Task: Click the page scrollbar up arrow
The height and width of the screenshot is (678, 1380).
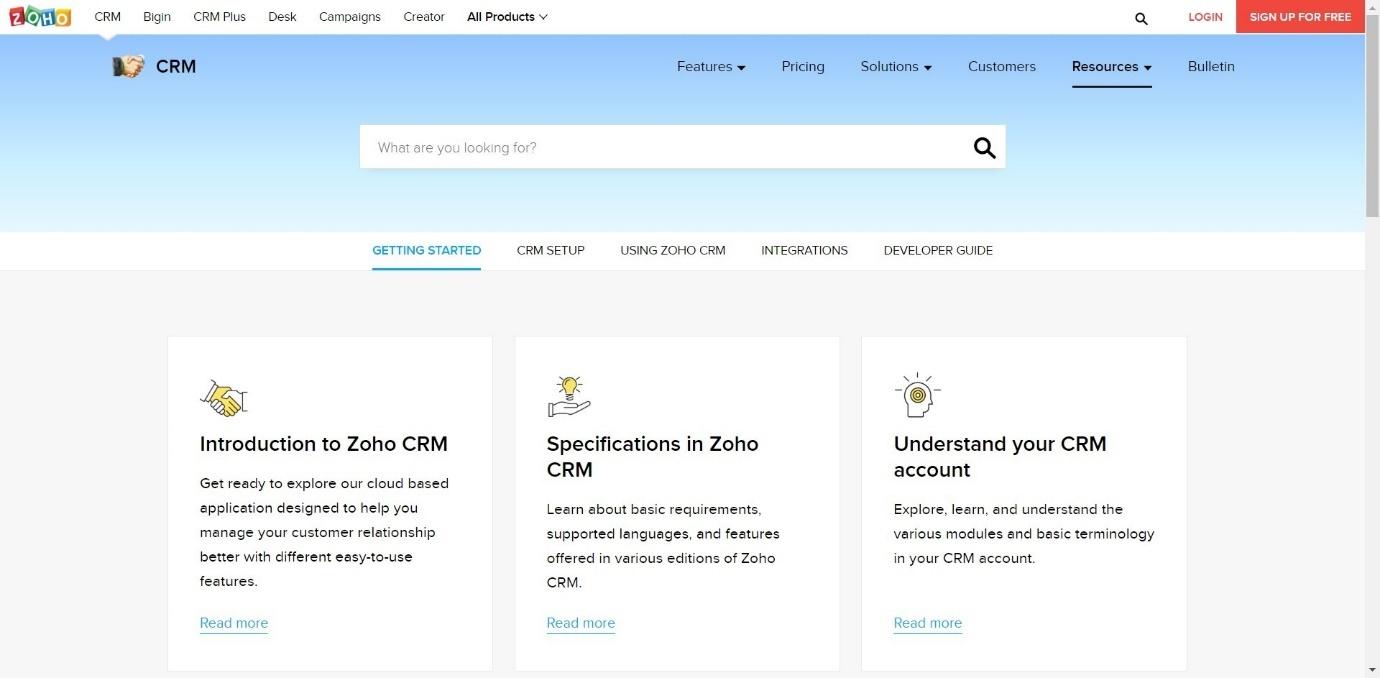Action: (1372, 8)
